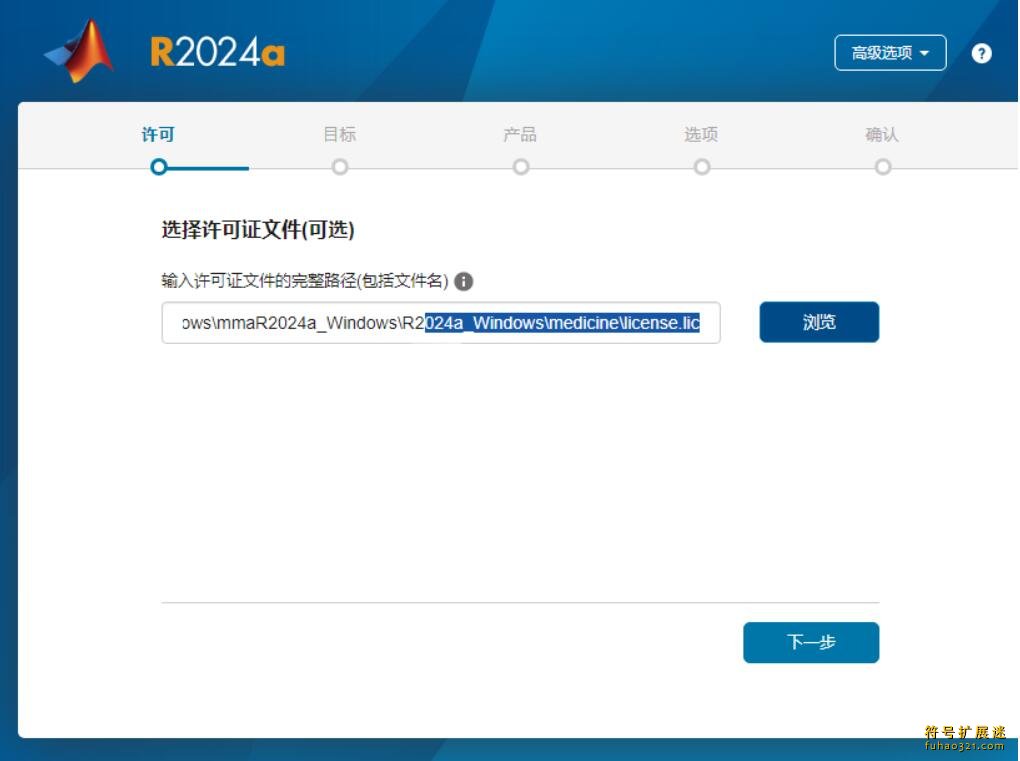Click the 选择许可证文件(可选) heading

(x=258, y=230)
